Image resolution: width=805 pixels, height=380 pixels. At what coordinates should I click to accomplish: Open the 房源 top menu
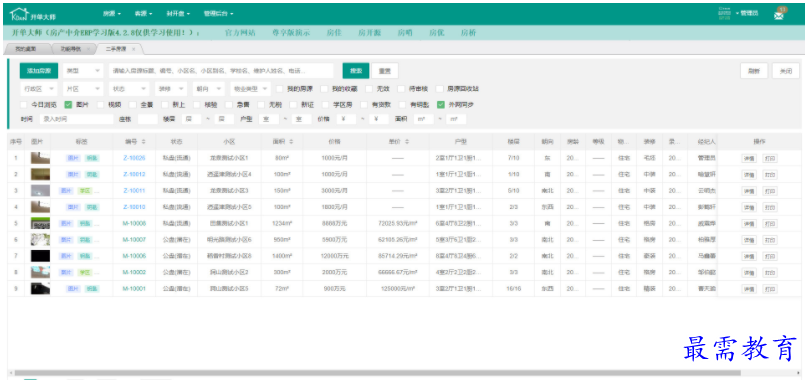point(112,13)
